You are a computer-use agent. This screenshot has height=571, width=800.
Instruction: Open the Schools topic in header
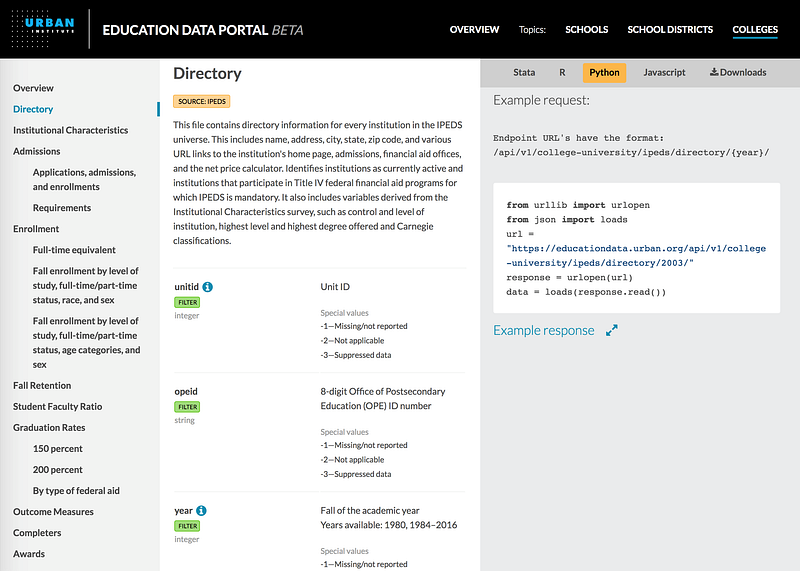[587, 30]
